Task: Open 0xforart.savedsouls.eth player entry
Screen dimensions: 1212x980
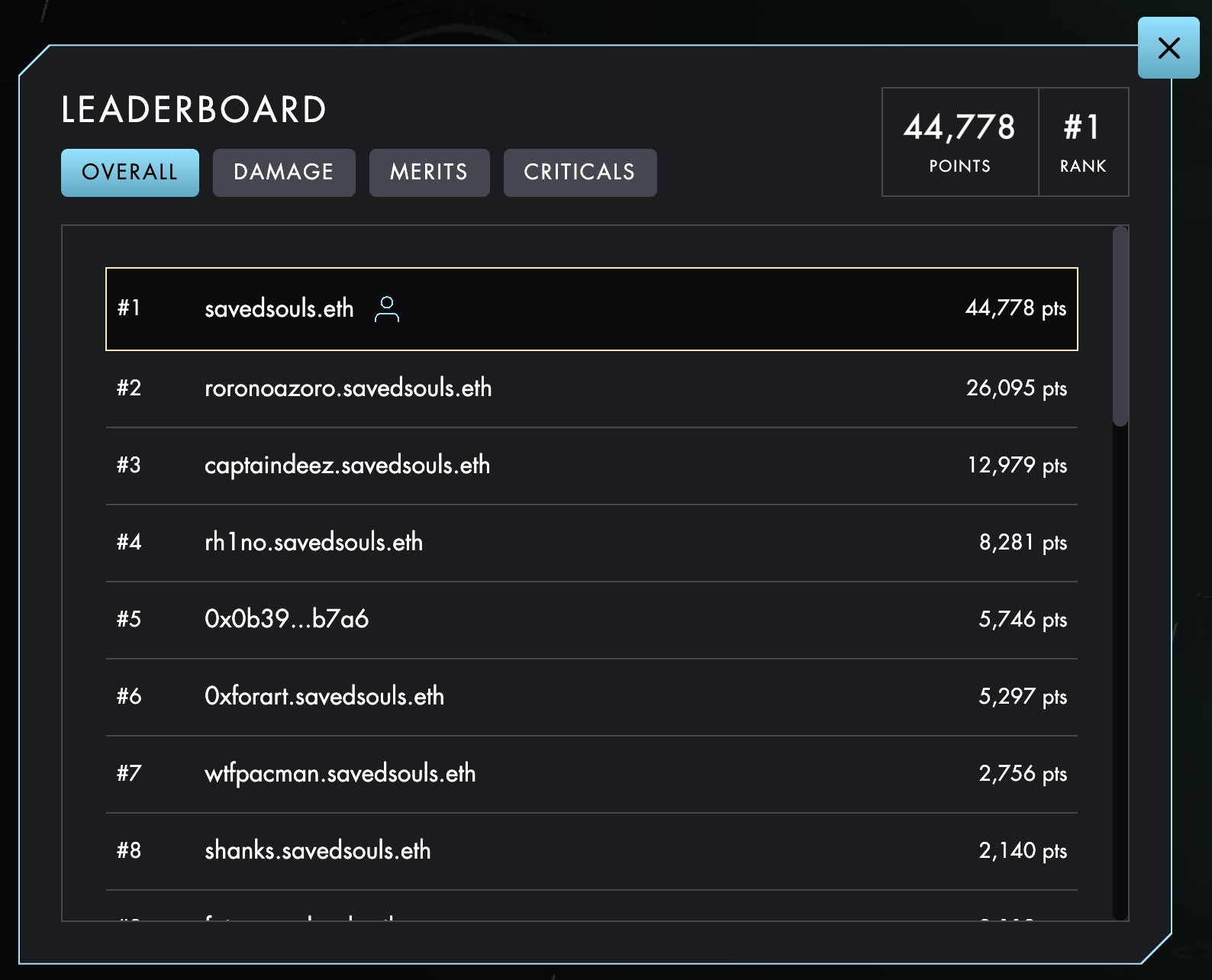Action: coord(324,697)
